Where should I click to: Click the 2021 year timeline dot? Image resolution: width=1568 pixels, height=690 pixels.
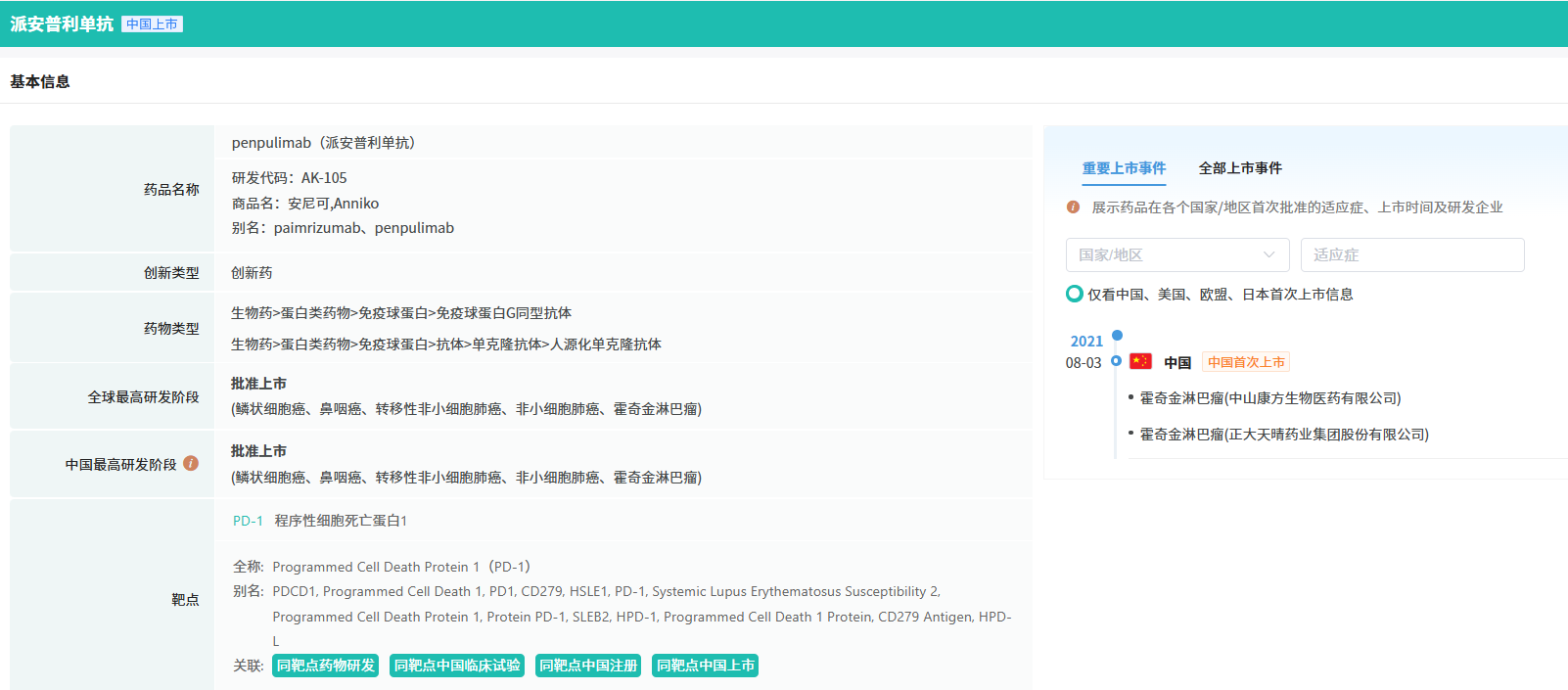coord(1117,336)
